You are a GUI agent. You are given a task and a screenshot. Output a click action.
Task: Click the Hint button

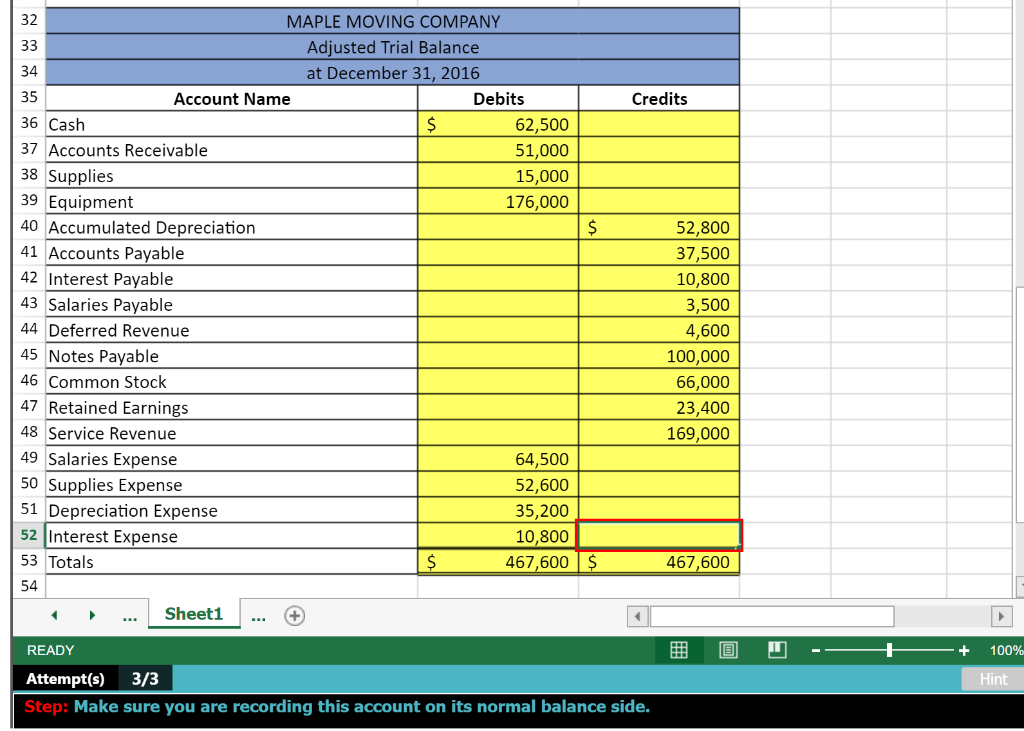[993, 679]
